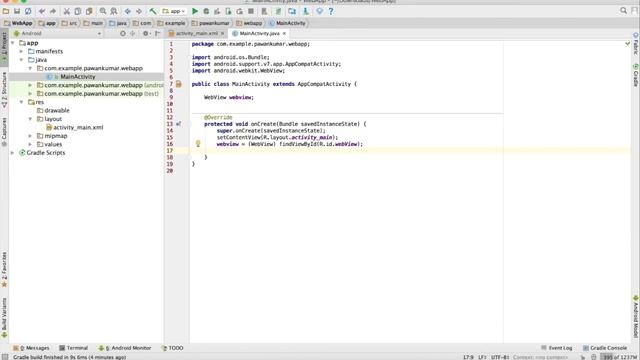This screenshot has height=360, width=640.
Task: Expand the manifests folder arrow
Action: click(x=22, y=51)
